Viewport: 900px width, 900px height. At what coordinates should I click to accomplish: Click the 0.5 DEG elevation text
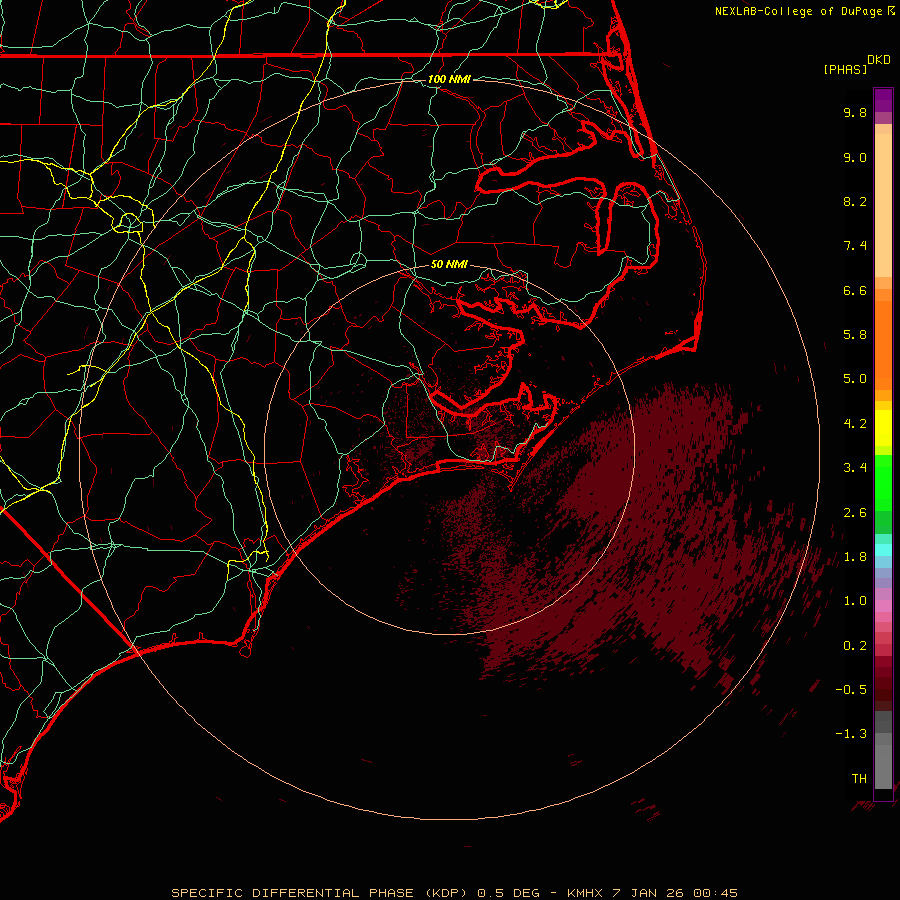point(509,893)
